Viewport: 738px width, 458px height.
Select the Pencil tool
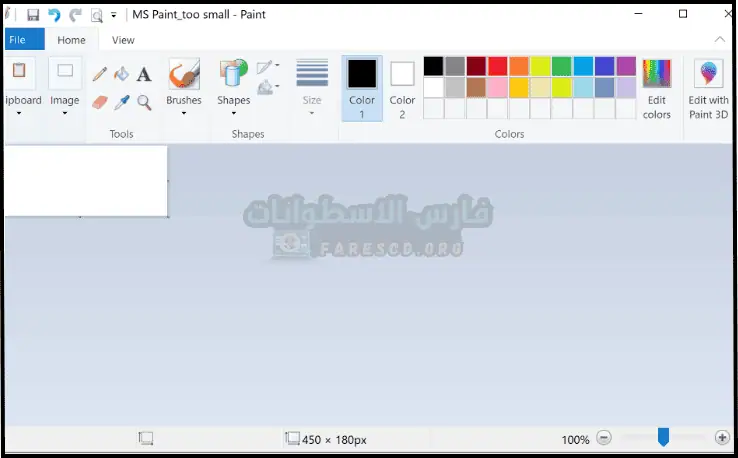tap(99, 74)
